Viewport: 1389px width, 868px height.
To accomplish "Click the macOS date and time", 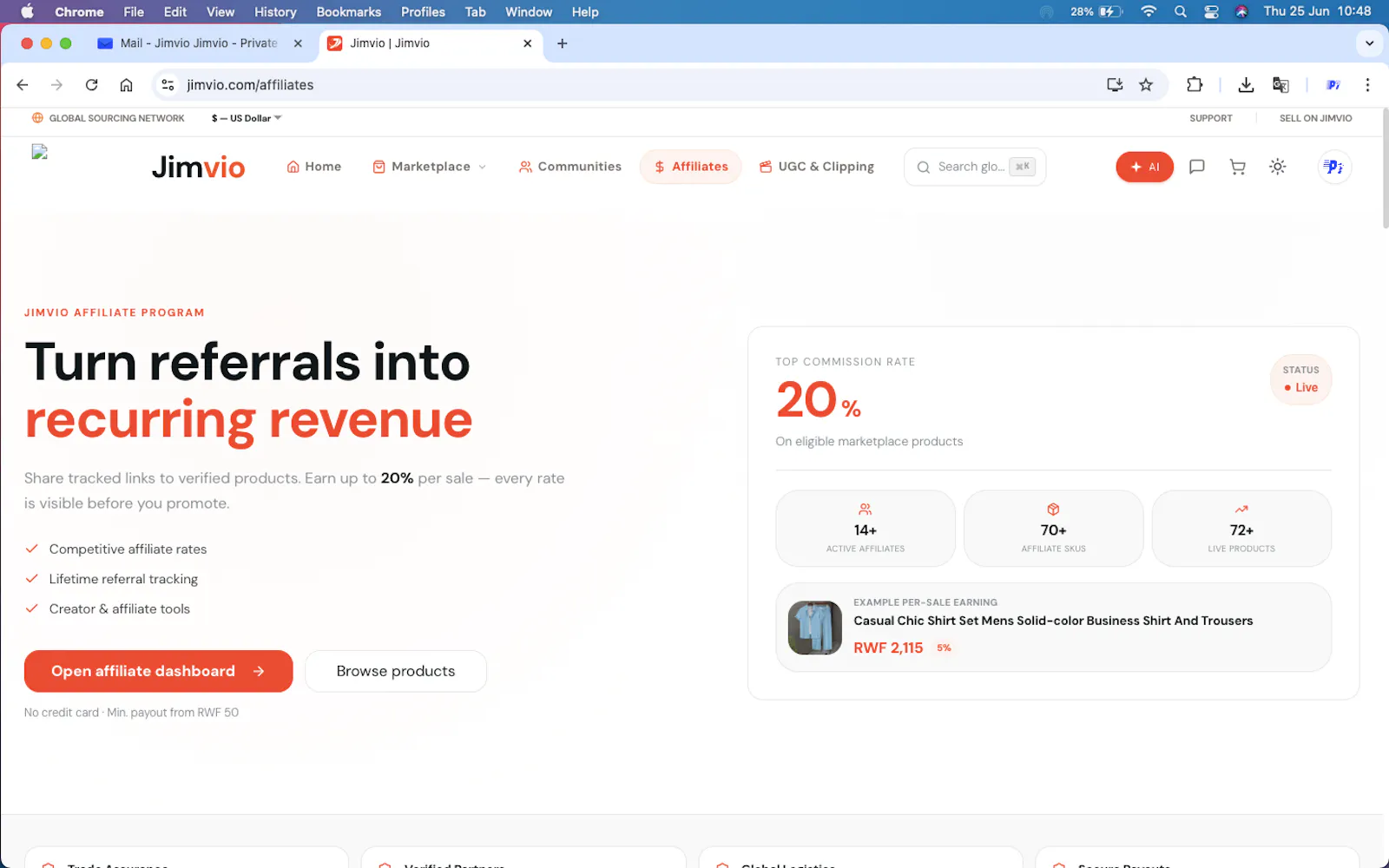I will tap(1317, 11).
